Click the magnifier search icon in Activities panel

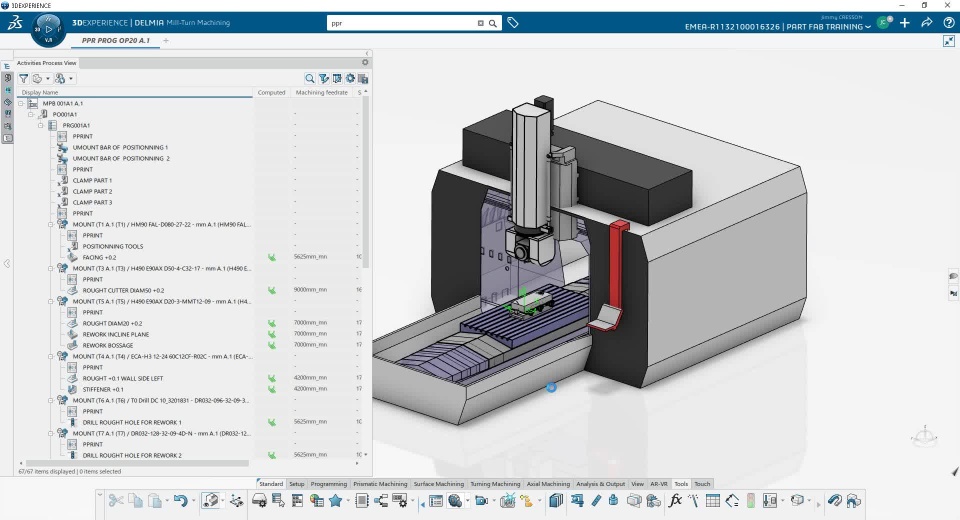pos(310,78)
